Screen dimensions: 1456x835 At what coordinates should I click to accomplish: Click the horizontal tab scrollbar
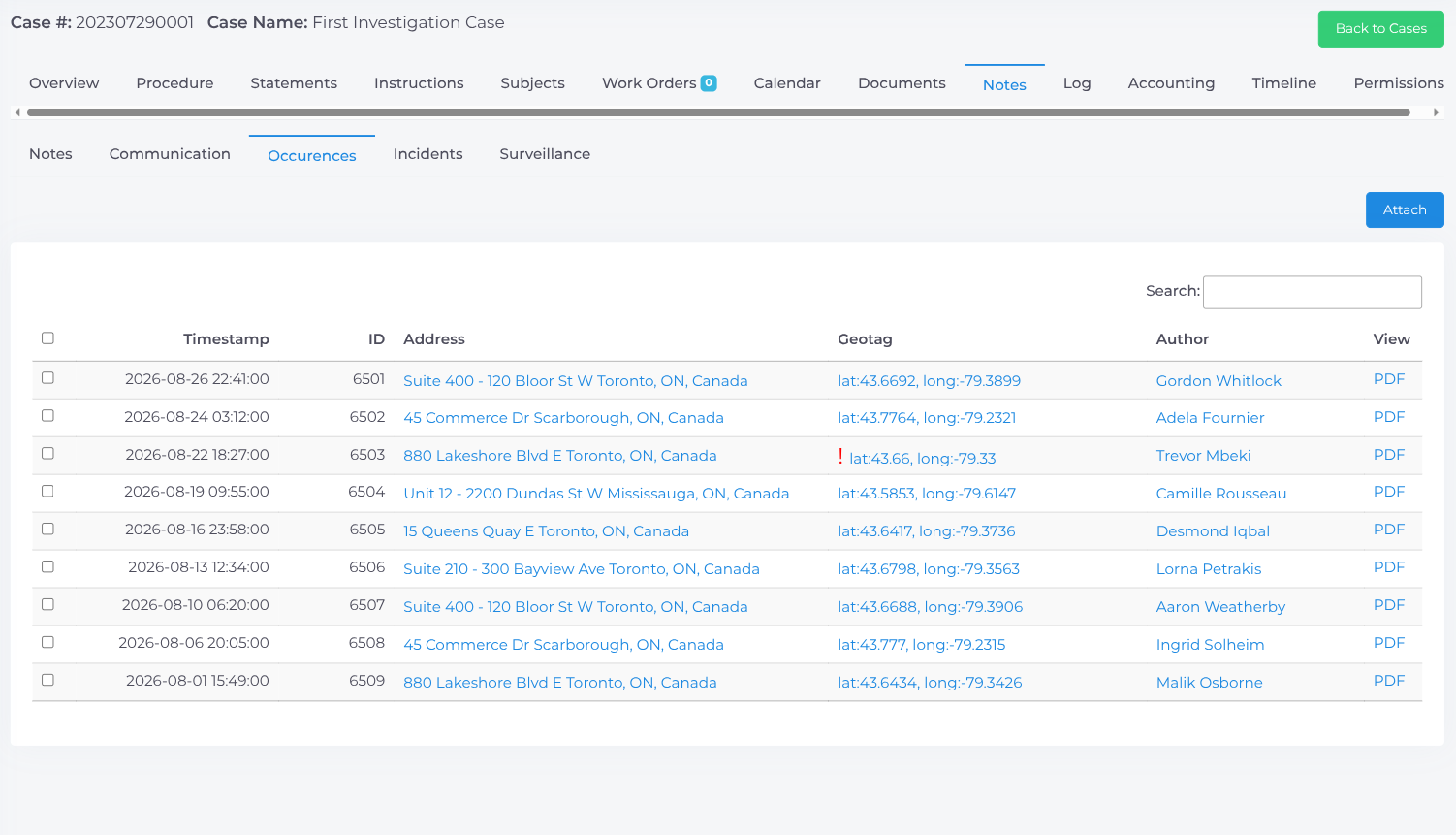click(718, 112)
